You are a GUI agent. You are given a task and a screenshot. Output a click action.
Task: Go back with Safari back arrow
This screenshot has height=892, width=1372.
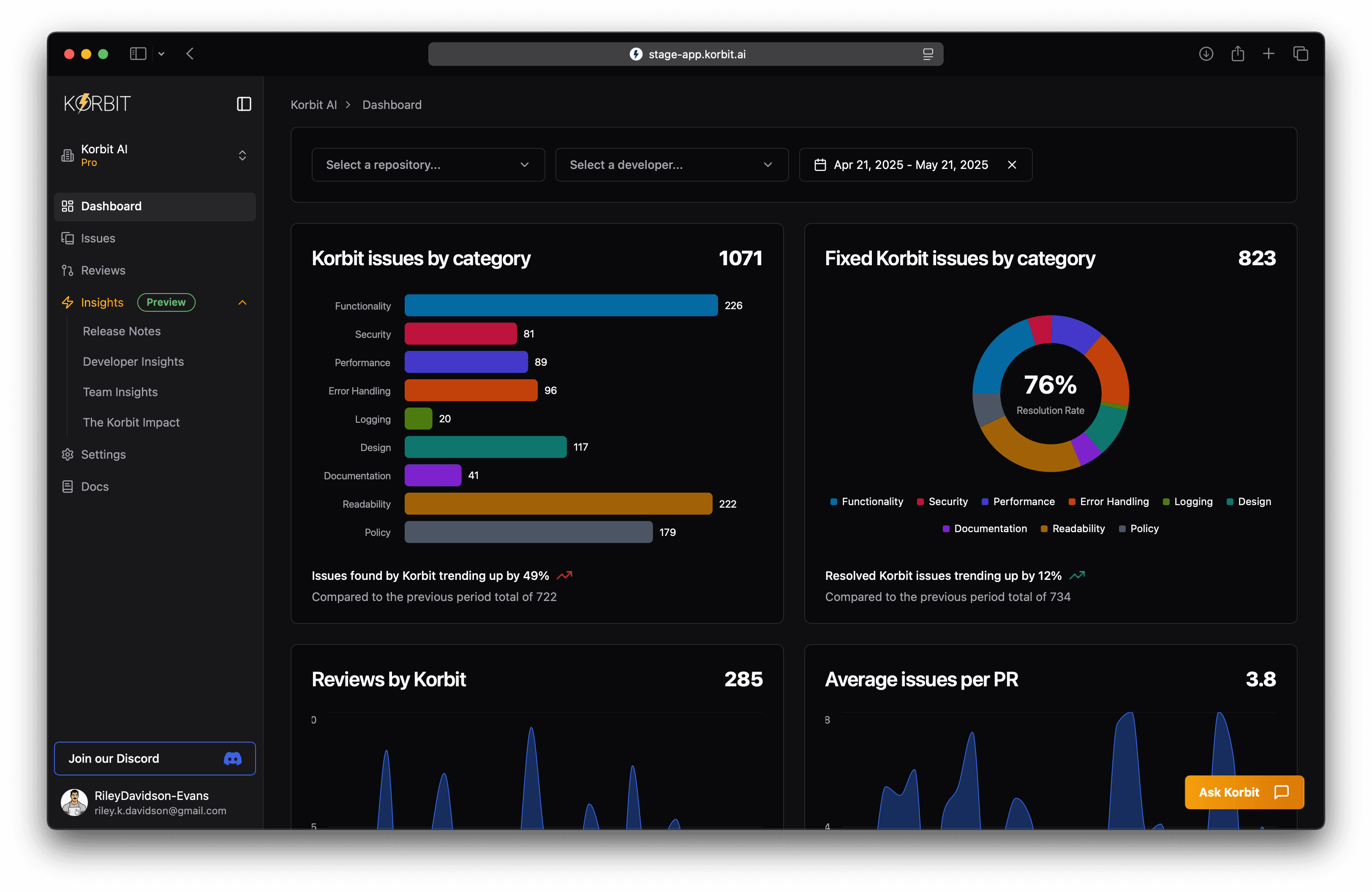click(190, 54)
